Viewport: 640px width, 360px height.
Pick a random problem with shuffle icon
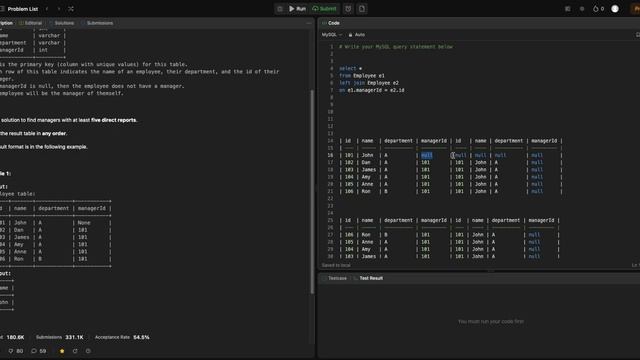(x=71, y=9)
